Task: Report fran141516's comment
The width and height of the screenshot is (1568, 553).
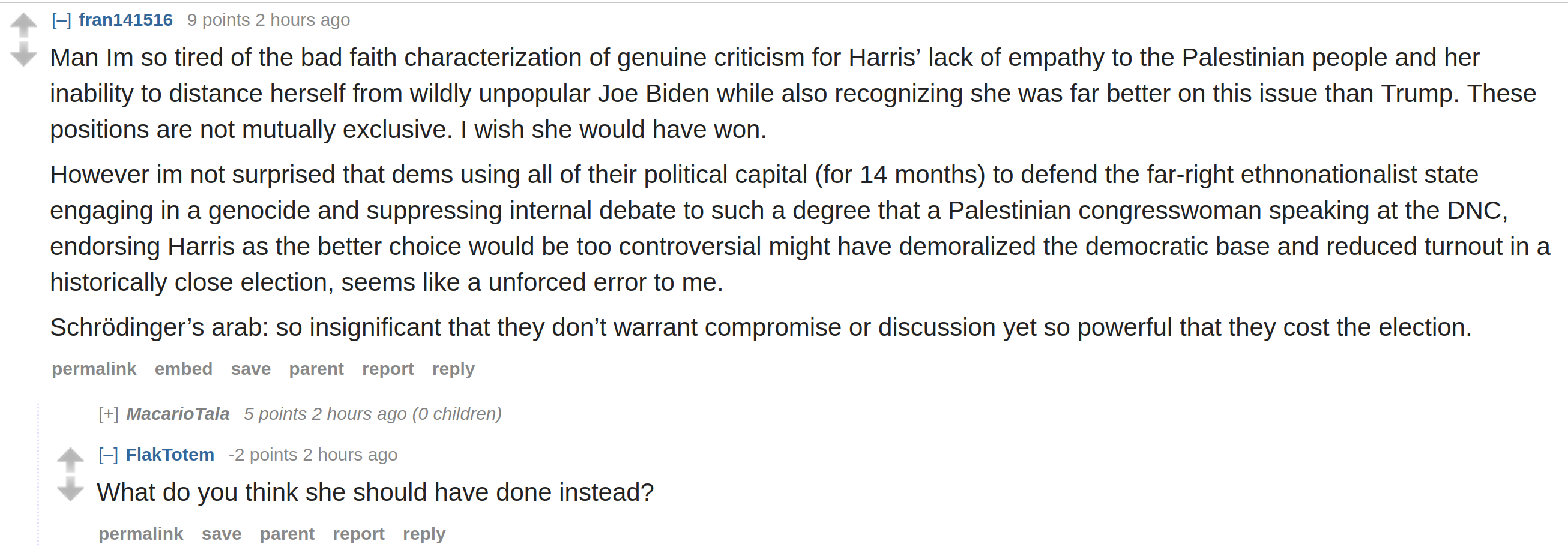Action: point(388,369)
